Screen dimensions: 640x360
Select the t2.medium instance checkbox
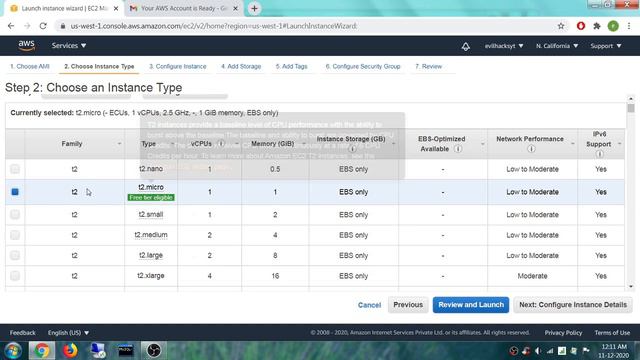point(15,235)
